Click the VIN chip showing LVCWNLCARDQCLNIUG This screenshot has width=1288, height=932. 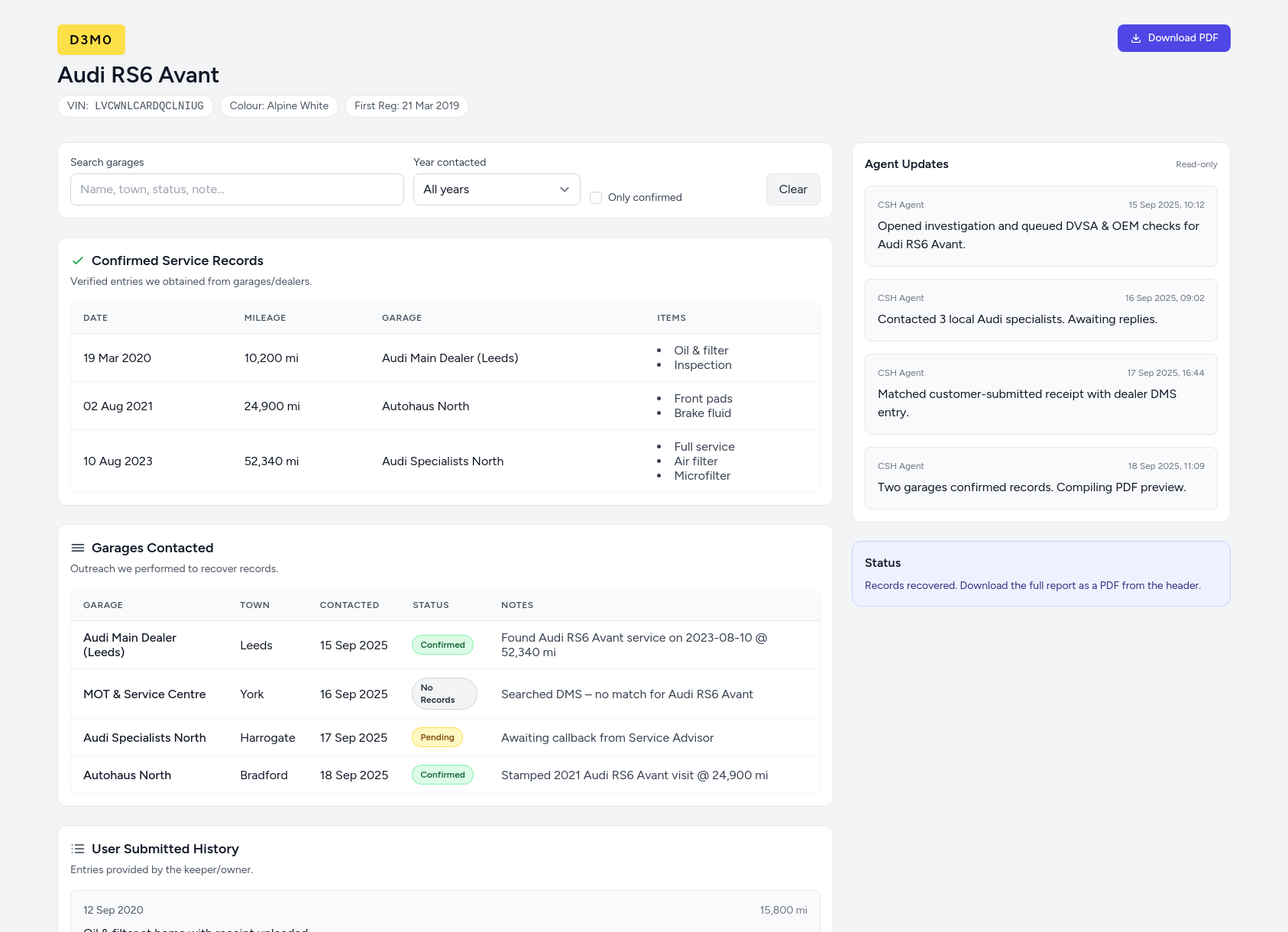point(135,105)
